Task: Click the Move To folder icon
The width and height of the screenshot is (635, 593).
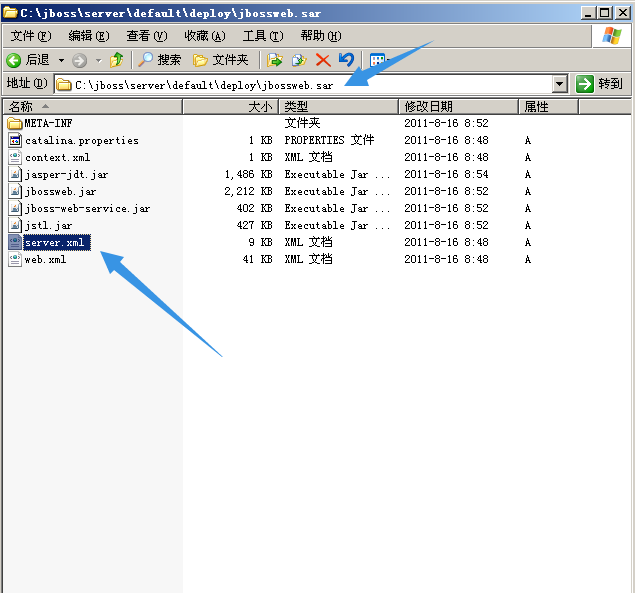Action: [275, 60]
